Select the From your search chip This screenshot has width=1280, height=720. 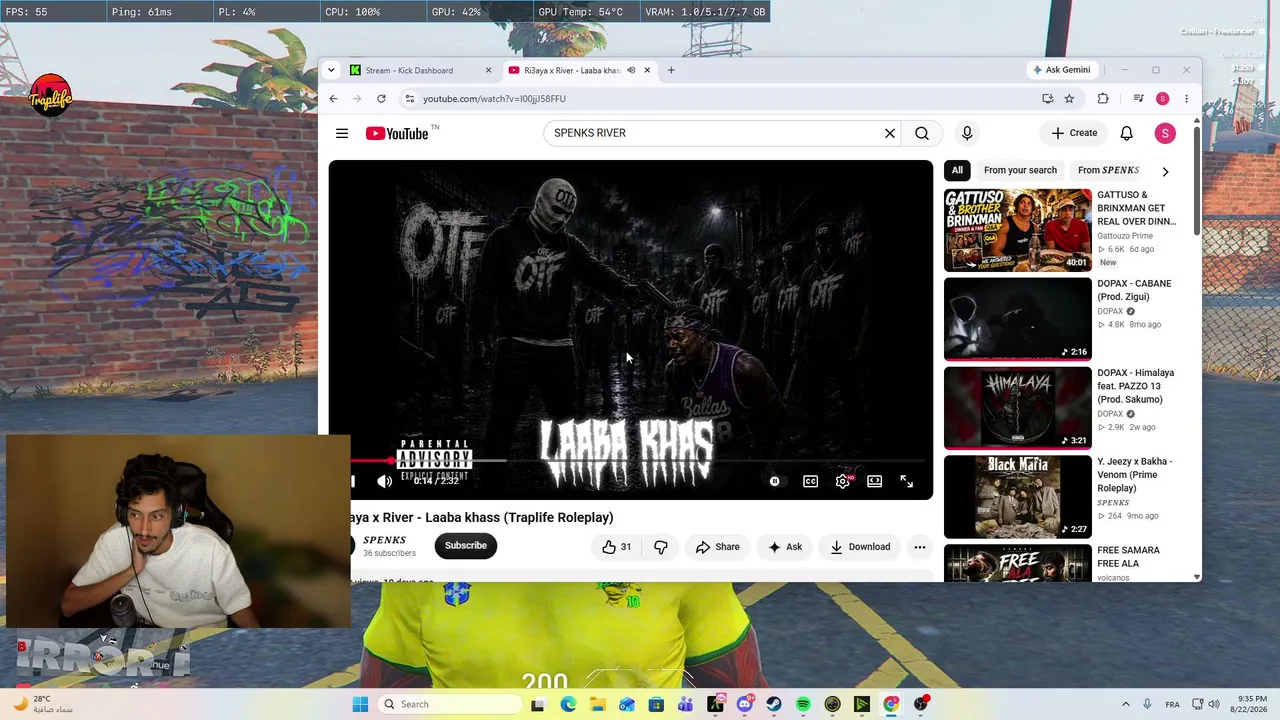pos(1020,170)
